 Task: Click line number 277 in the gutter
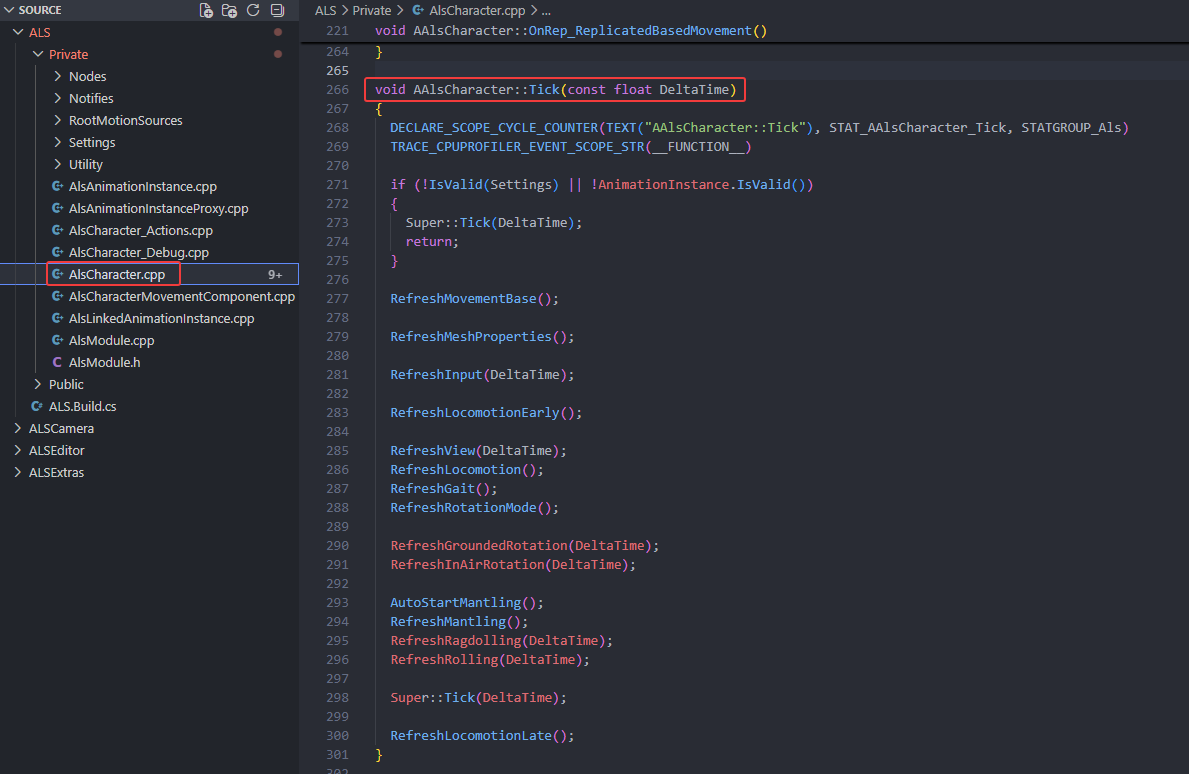click(337, 298)
